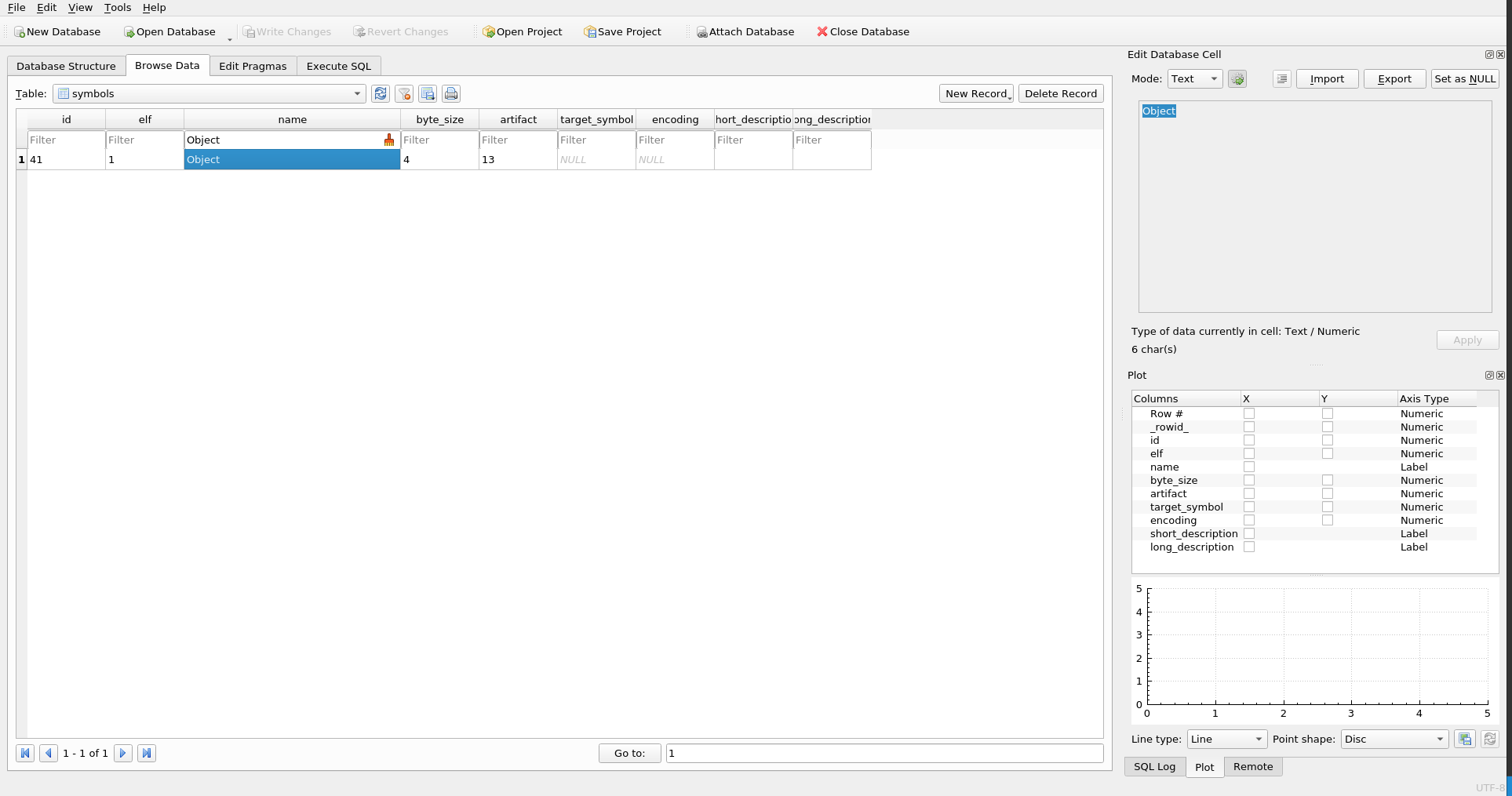This screenshot has width=1512, height=796.
Task: Click the cell editor text area with Object
Action: coord(1315,207)
